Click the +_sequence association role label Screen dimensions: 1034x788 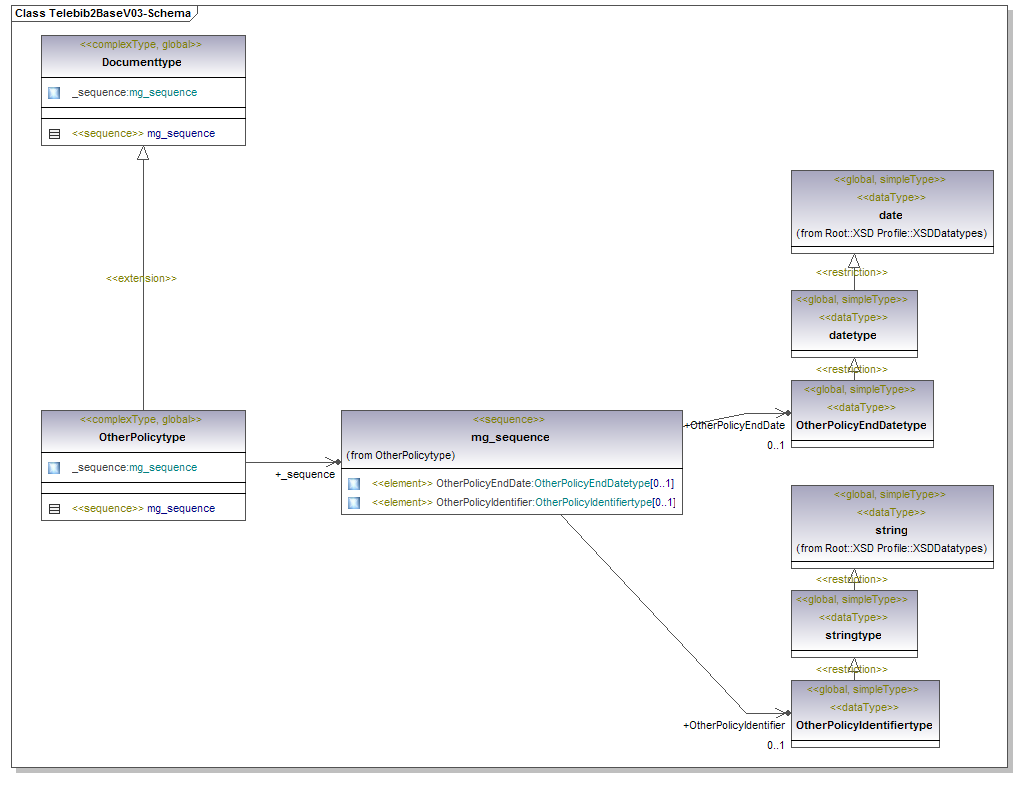[x=305, y=475]
